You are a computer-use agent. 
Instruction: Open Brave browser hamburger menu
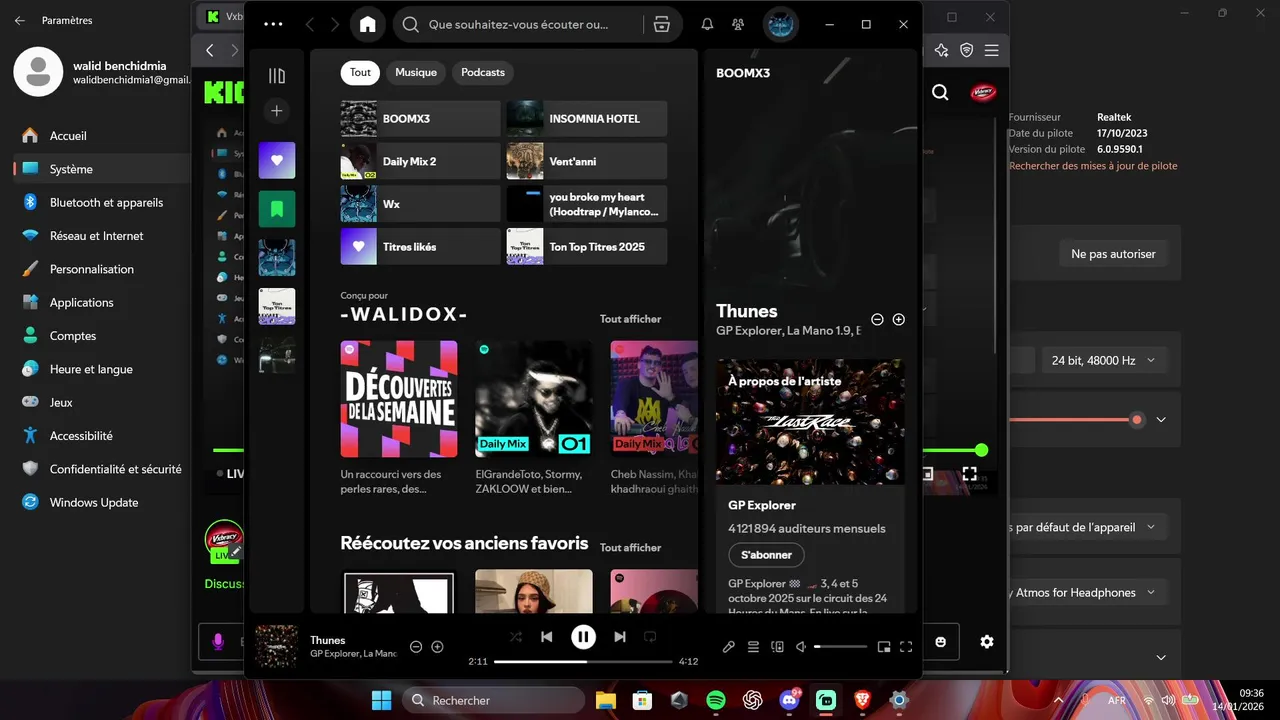[991, 50]
